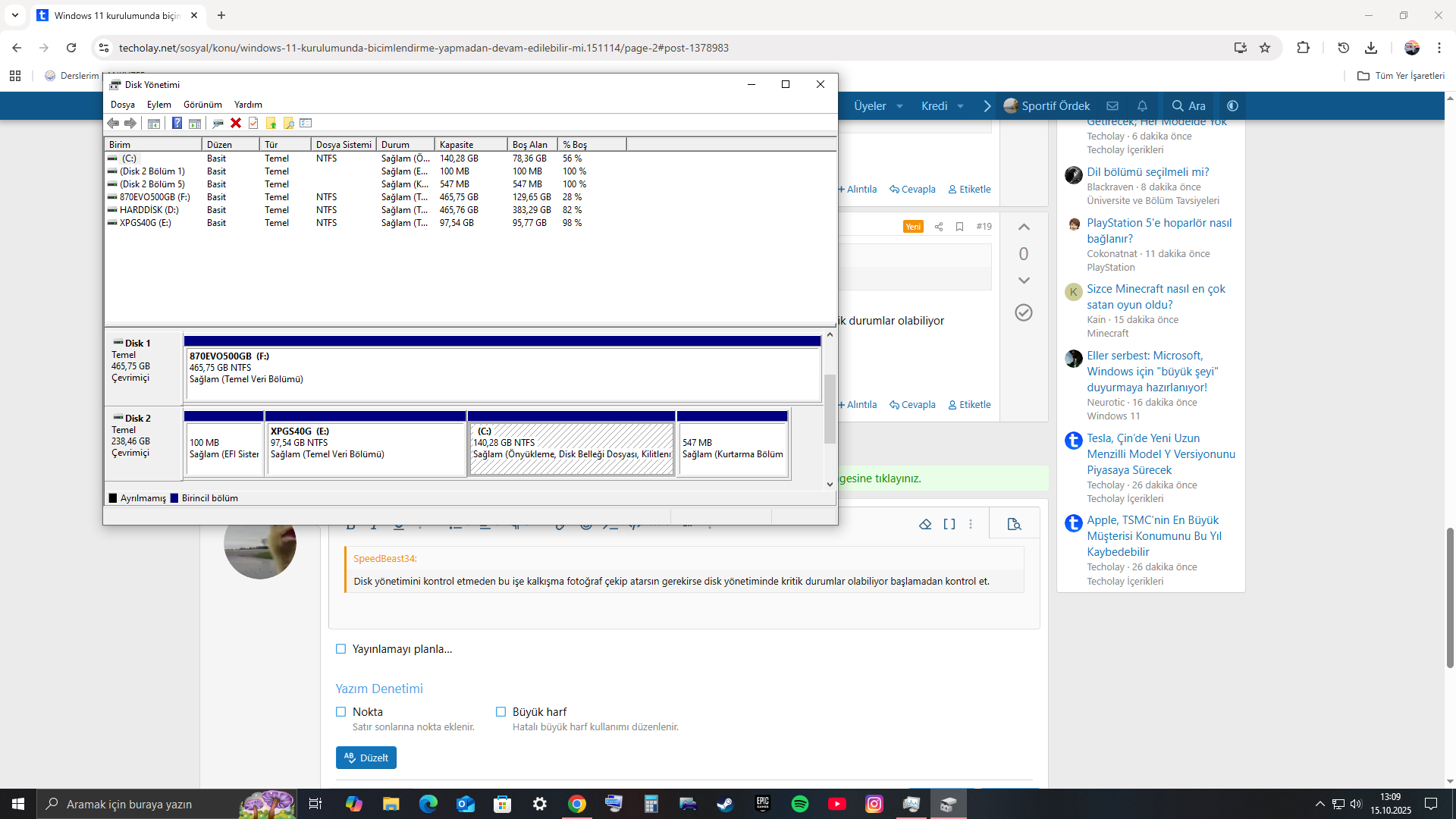The image size is (1456, 819).
Task: Open Chrome extensions puzzle icon
Action: [x=1303, y=48]
